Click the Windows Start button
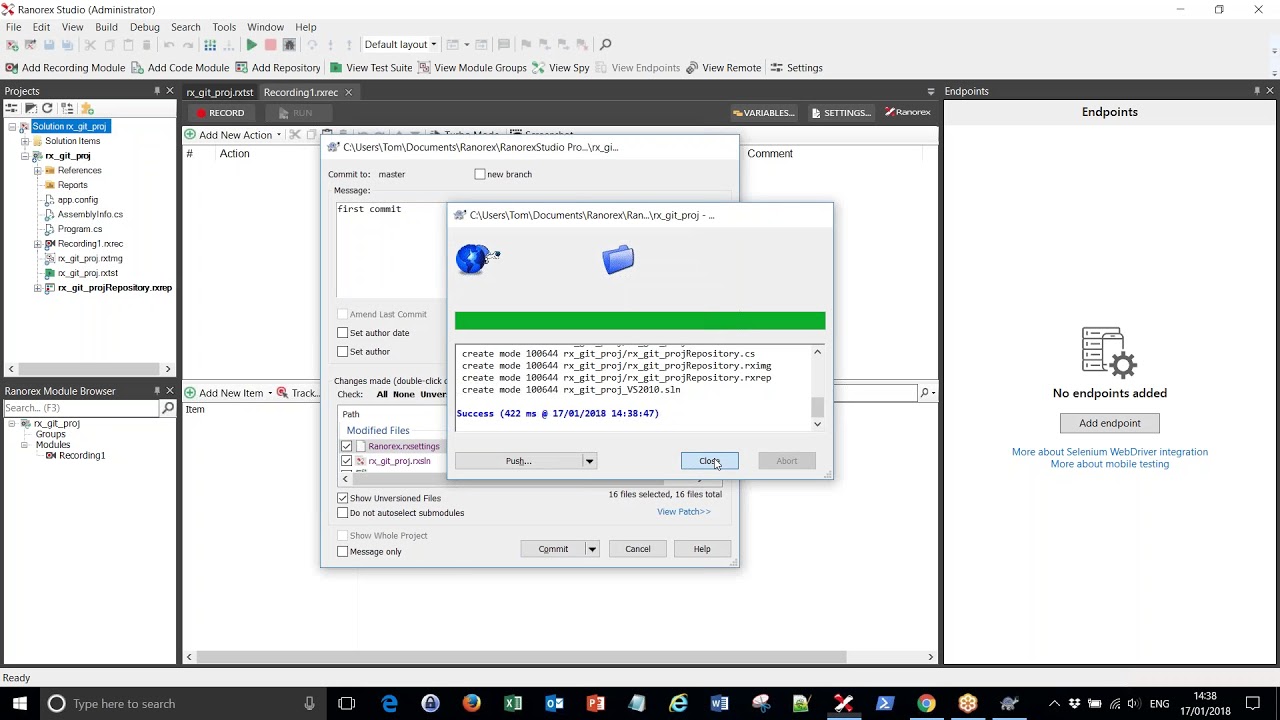The height and width of the screenshot is (720, 1280). (x=20, y=704)
